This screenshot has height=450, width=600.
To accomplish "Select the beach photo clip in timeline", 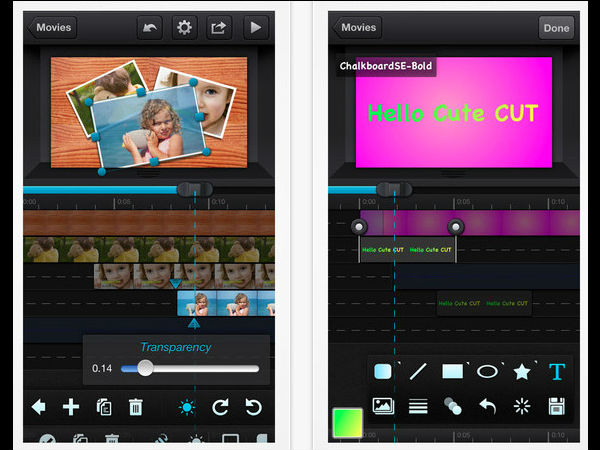I will click(x=225, y=303).
